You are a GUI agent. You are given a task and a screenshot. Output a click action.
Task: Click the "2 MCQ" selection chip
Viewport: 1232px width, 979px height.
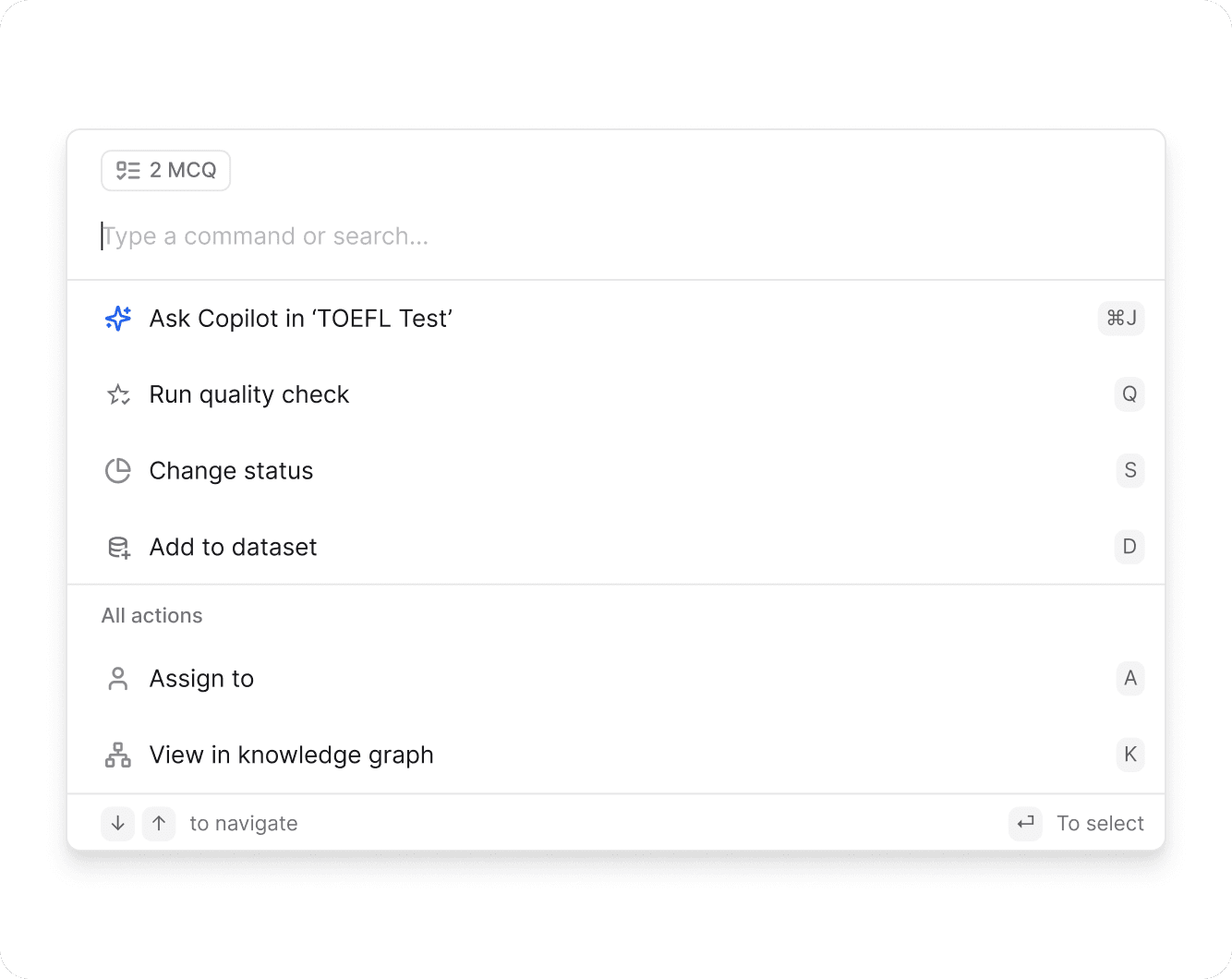click(x=166, y=171)
